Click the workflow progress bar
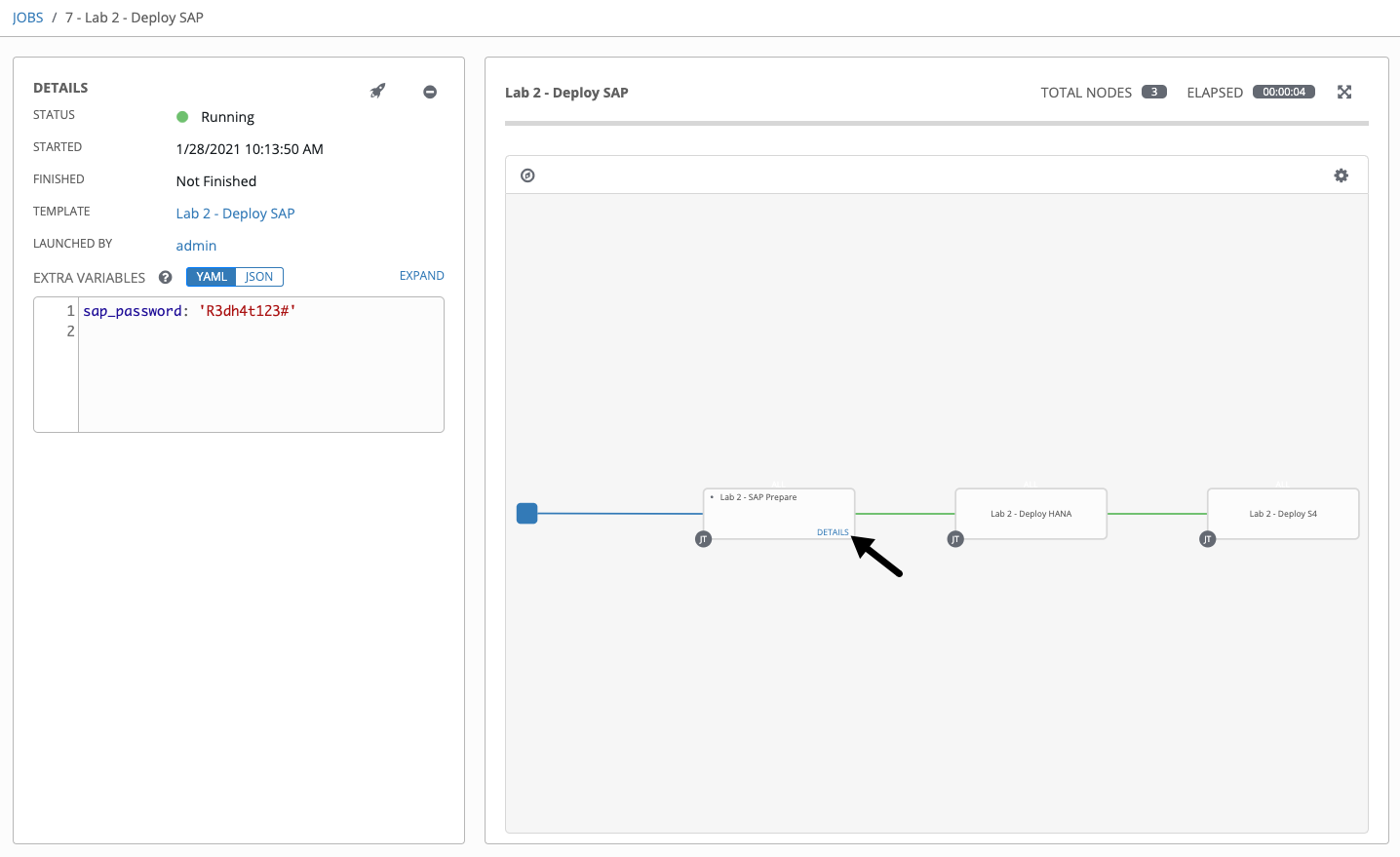This screenshot has width=1400, height=857. 937,124
